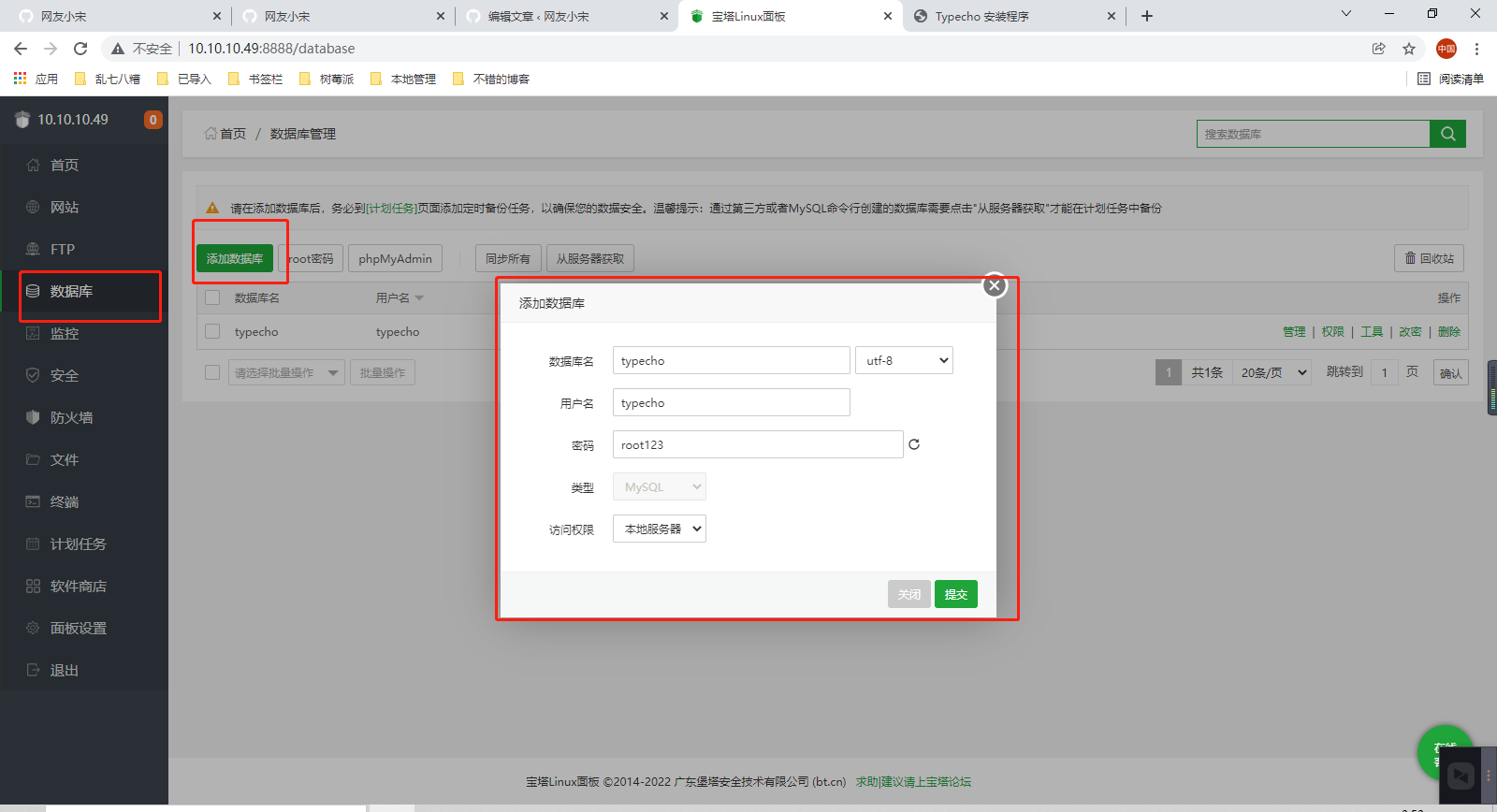Screen dimensions: 1497x812
Task: Click the 计划任务 link in warning notice
Action: point(391,208)
